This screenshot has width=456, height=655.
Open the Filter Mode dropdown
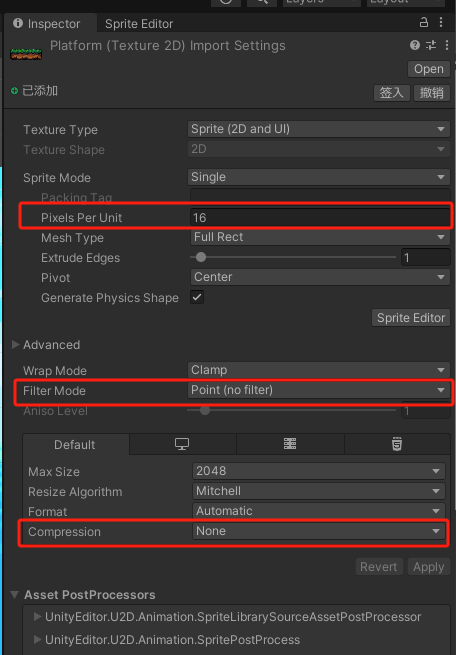(319, 390)
